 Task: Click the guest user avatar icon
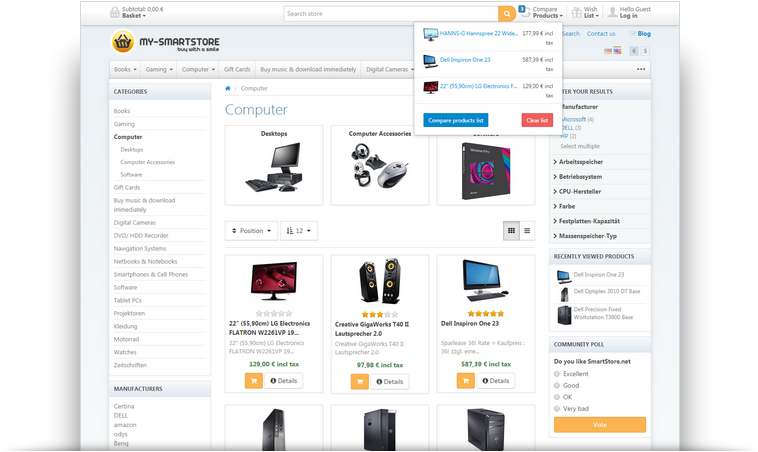[x=612, y=12]
